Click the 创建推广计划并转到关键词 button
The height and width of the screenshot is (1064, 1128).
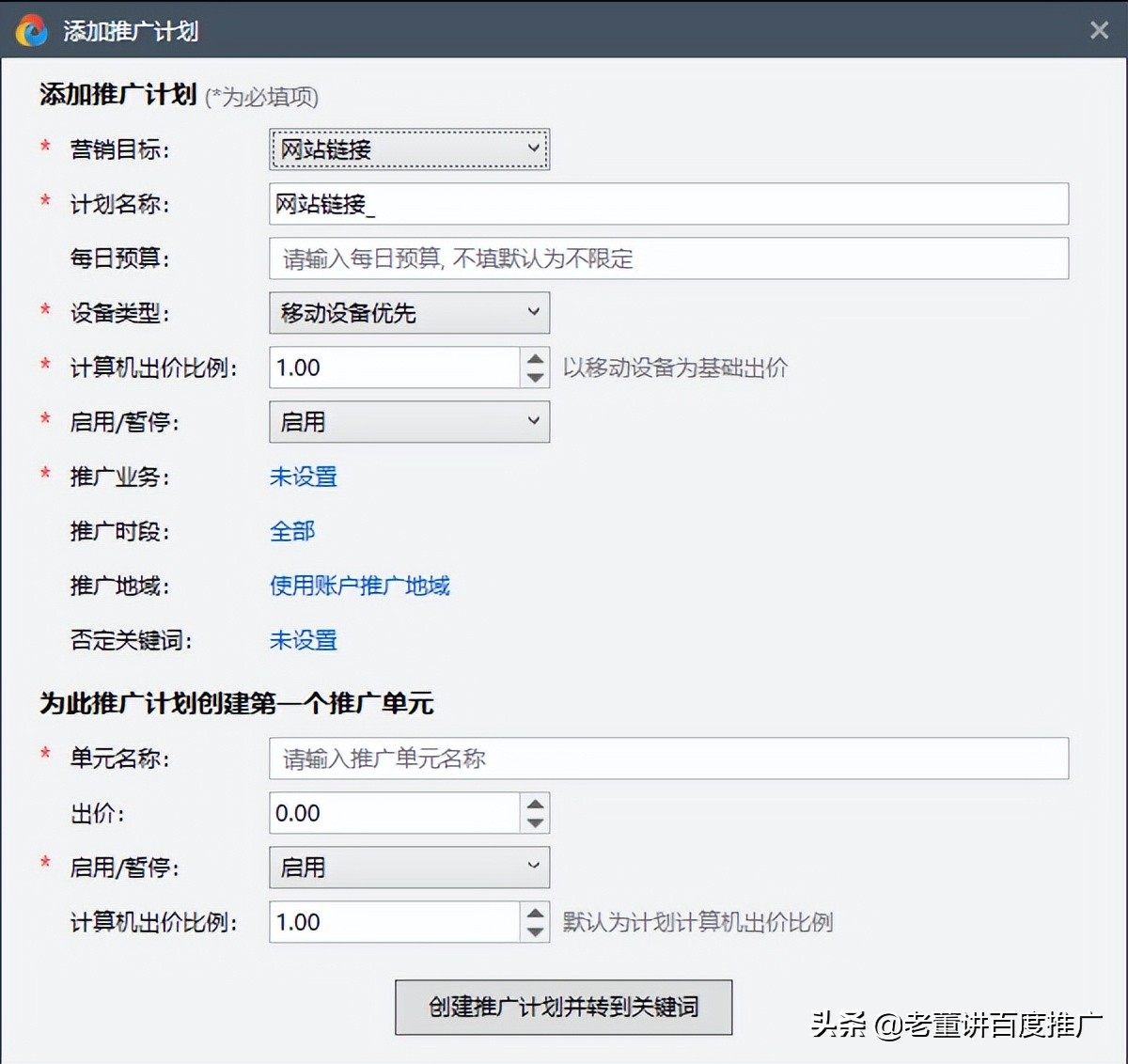pyautogui.click(x=563, y=1006)
